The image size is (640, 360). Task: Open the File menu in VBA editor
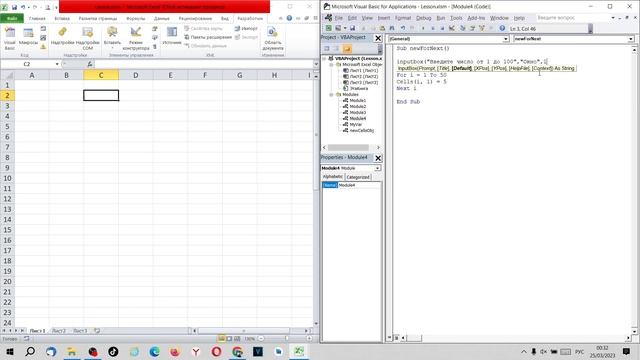click(x=339, y=18)
